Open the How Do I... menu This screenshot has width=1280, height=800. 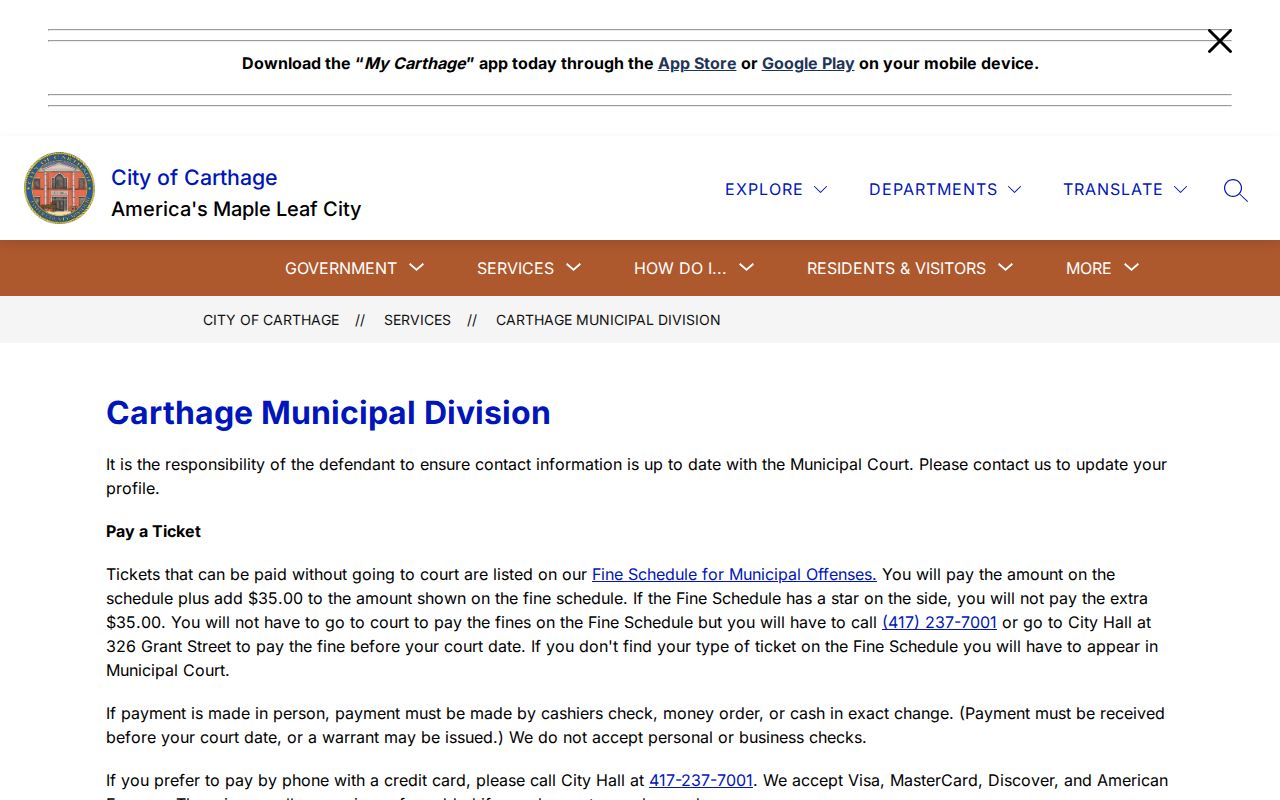694,268
